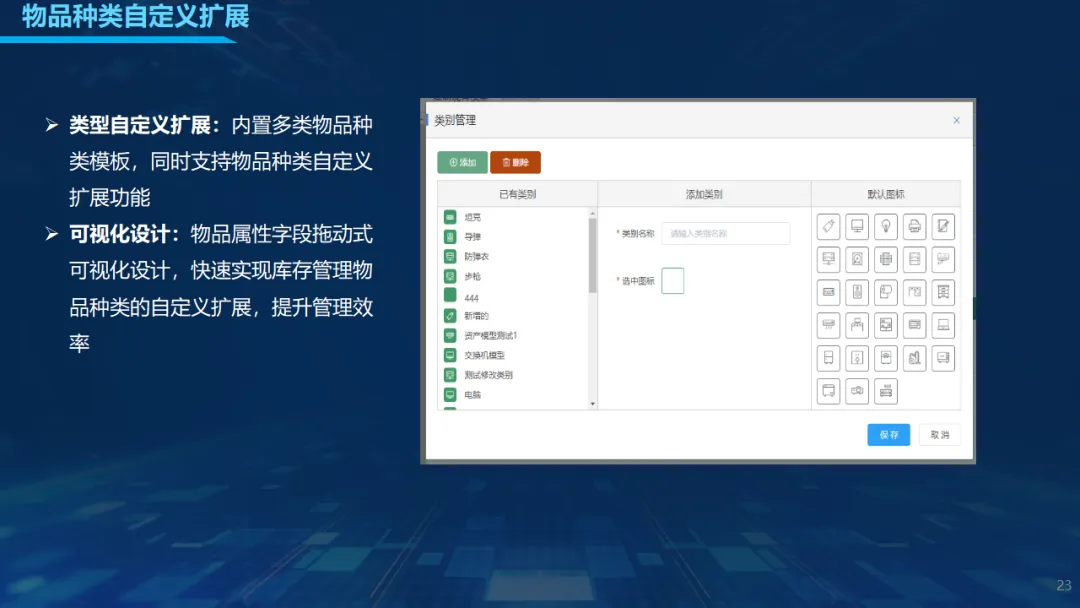The height and width of the screenshot is (608, 1080).
Task: Select the networked monitor icon with cable lines
Action: [829, 260]
